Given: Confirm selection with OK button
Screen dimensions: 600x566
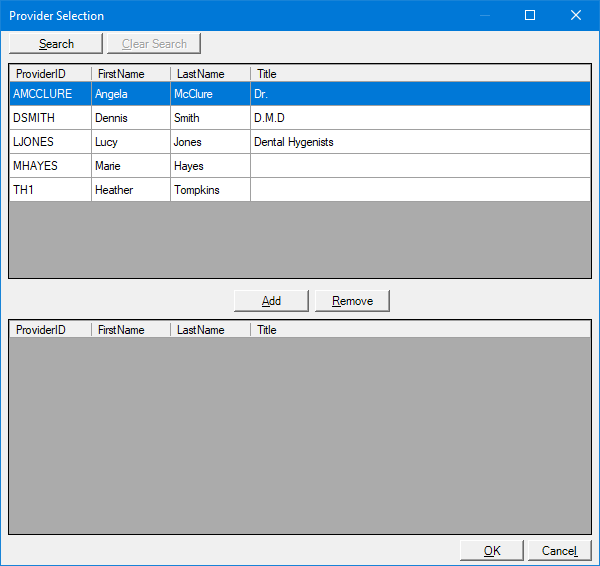Looking at the screenshot, I should click(492, 551).
